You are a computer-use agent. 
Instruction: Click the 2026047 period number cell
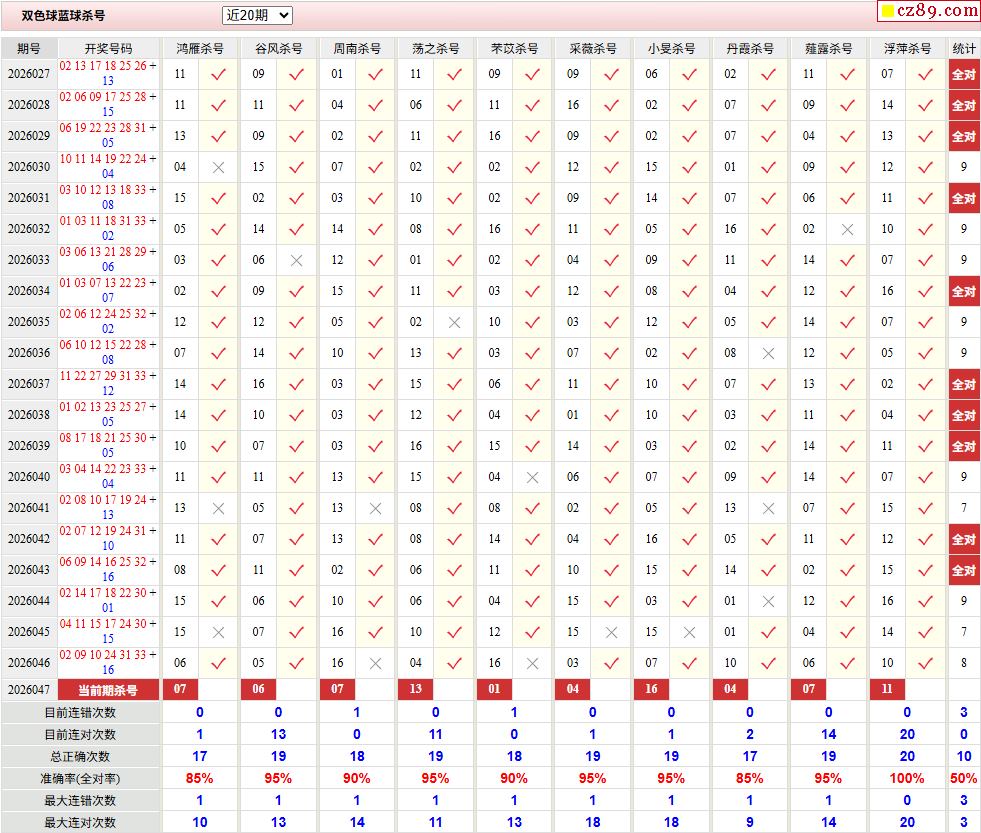click(x=29, y=690)
